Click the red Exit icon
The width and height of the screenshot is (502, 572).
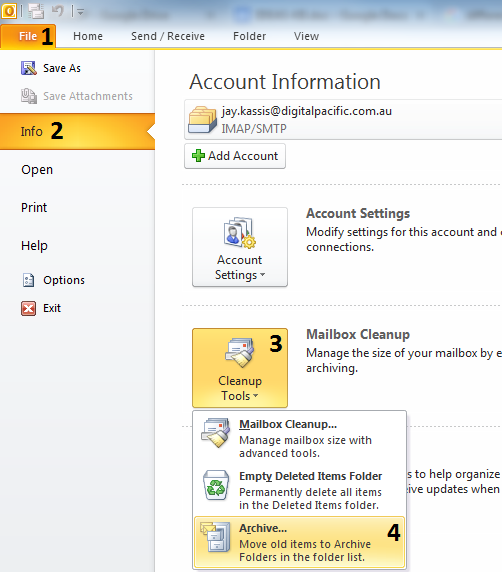28,308
